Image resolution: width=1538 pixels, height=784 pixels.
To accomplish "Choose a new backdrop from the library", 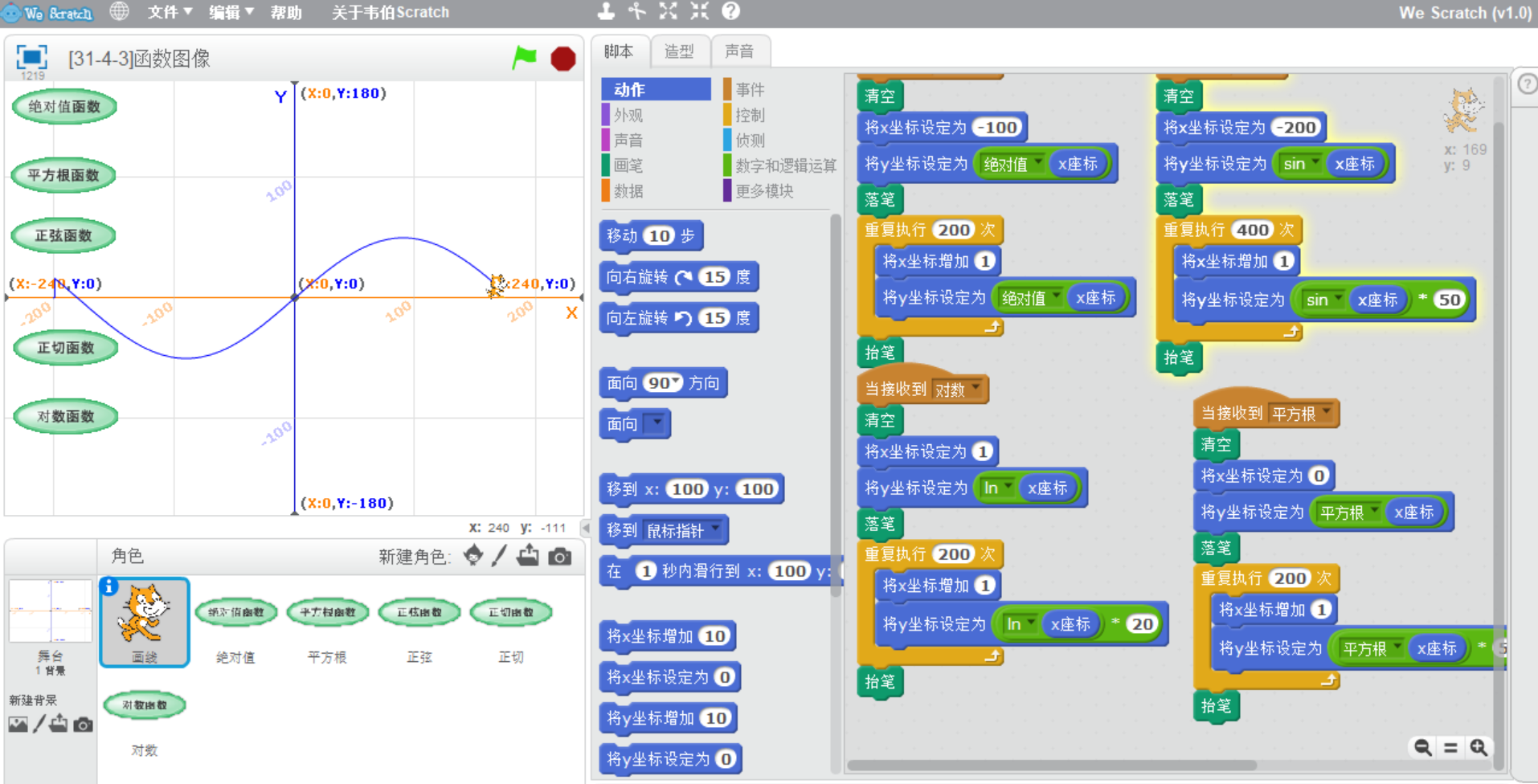I will (18, 725).
